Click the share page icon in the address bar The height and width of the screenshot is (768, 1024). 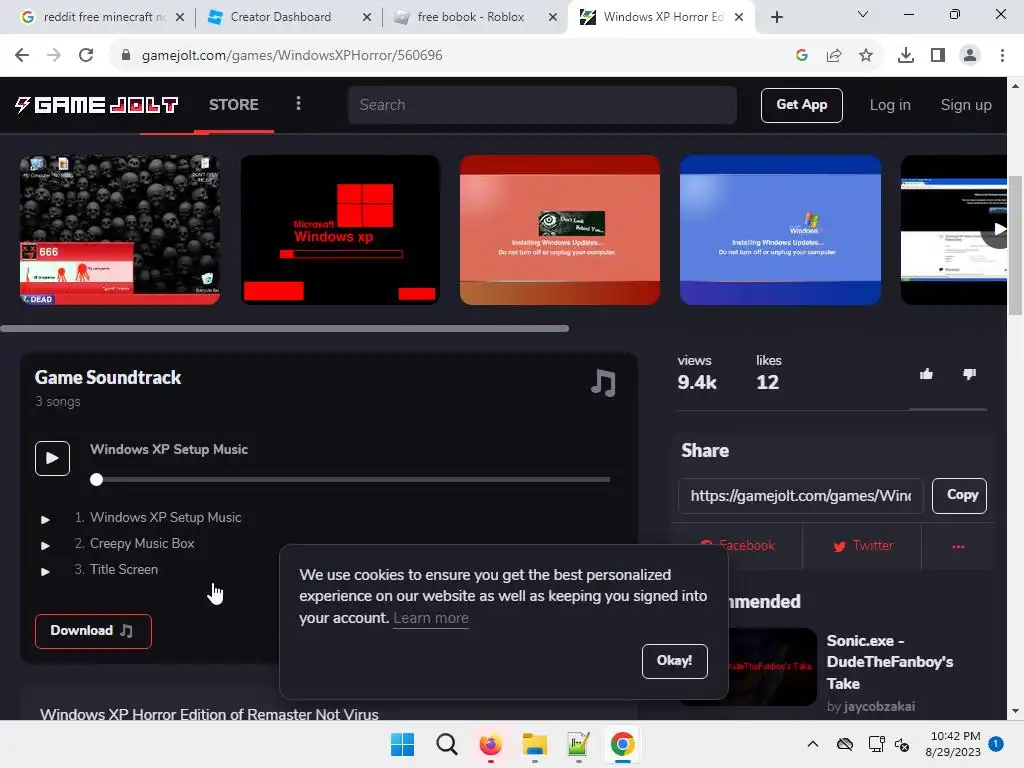tap(834, 56)
